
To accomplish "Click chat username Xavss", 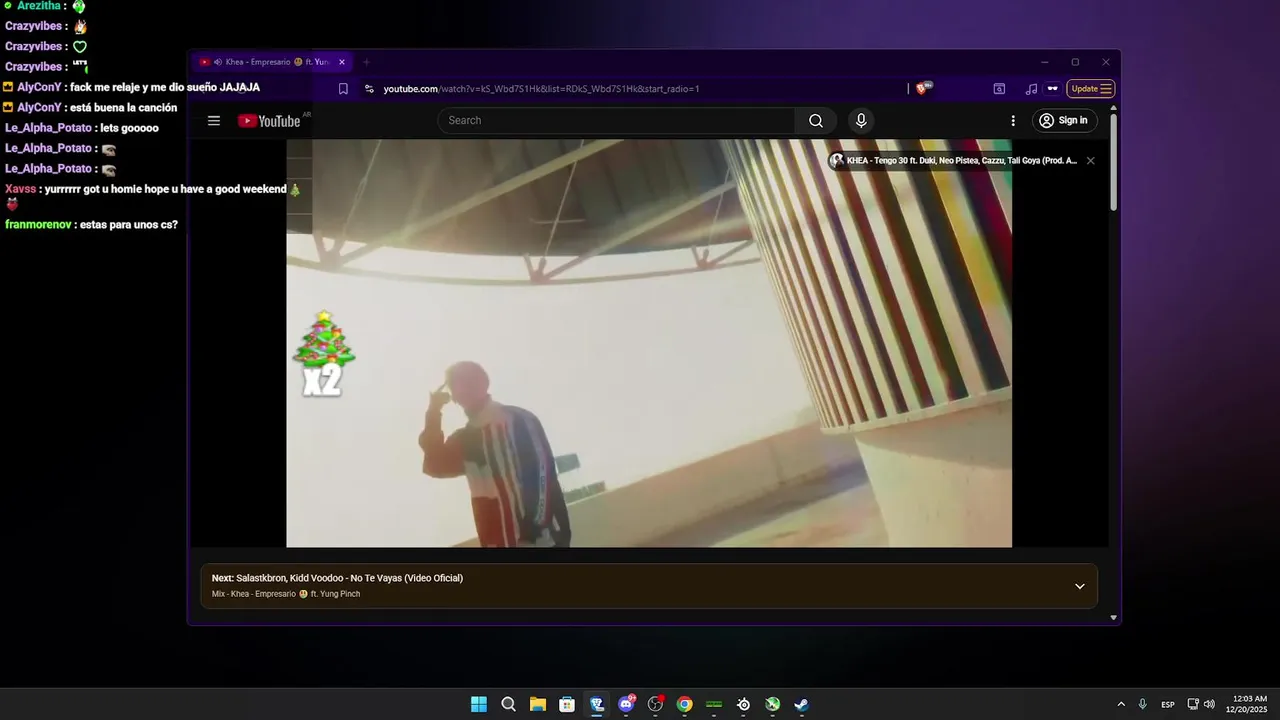I will [x=20, y=189].
